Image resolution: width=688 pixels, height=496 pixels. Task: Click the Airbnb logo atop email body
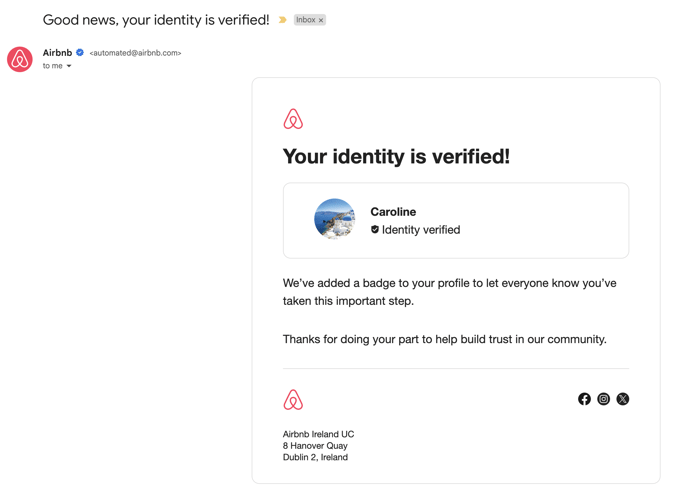(x=293, y=119)
